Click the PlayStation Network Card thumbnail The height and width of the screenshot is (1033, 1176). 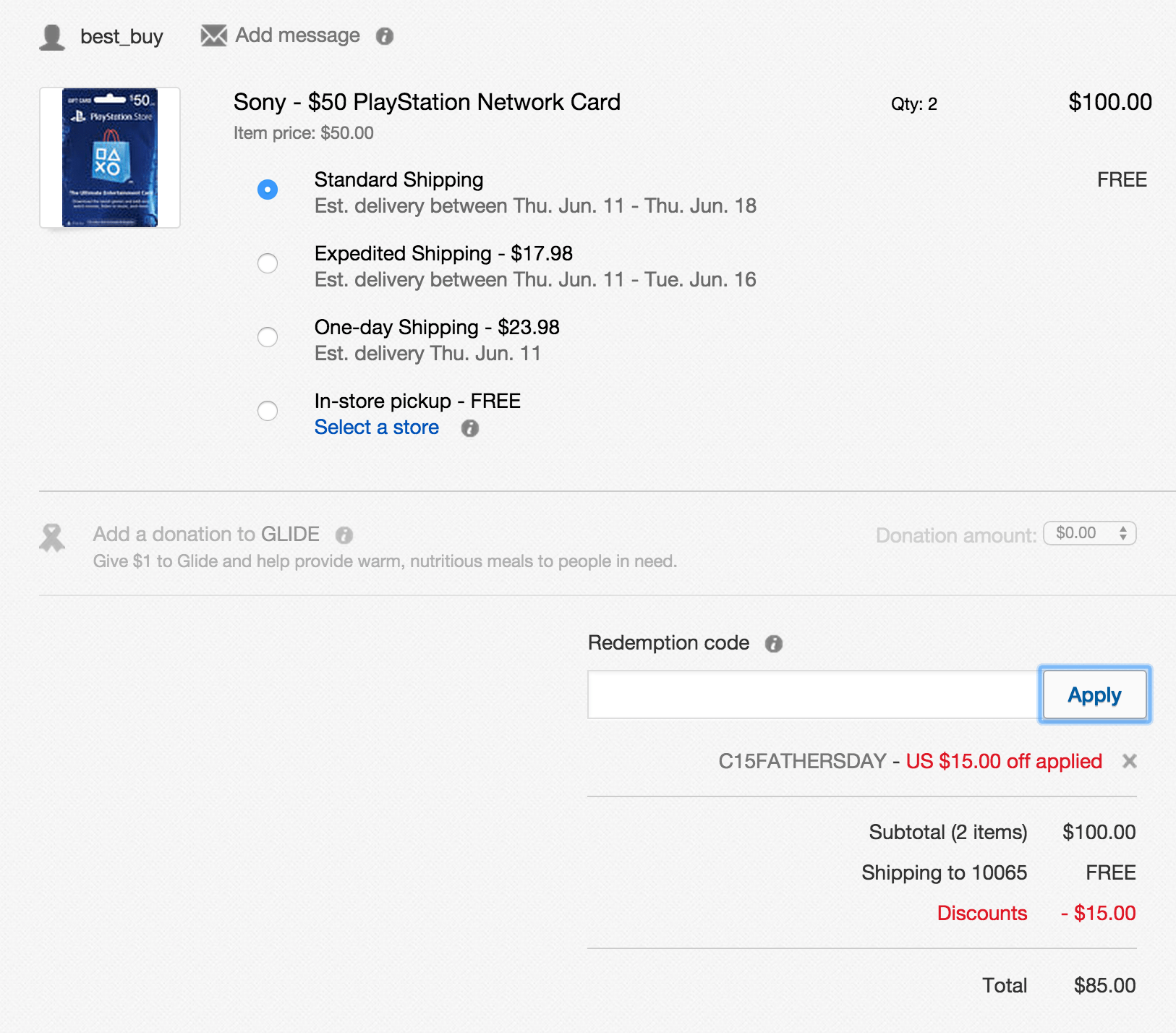click(x=110, y=158)
